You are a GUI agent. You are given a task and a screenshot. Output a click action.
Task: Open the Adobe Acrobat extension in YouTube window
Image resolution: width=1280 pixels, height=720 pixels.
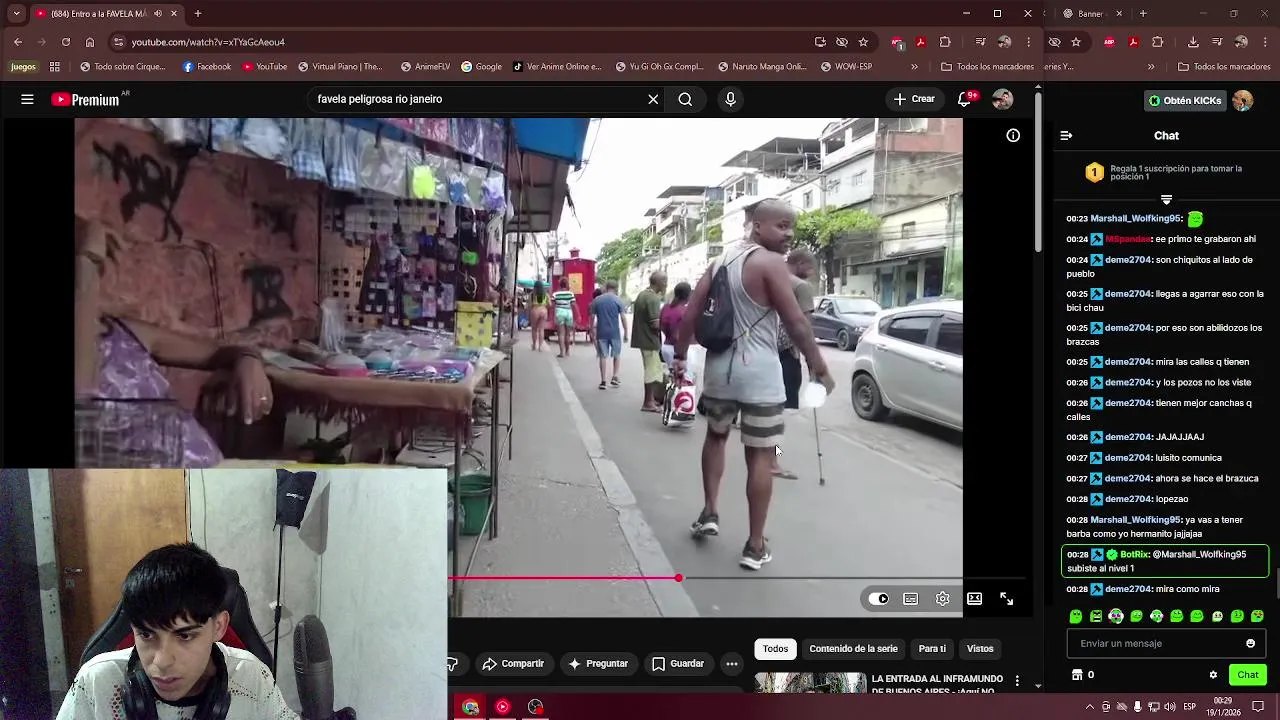click(x=920, y=42)
